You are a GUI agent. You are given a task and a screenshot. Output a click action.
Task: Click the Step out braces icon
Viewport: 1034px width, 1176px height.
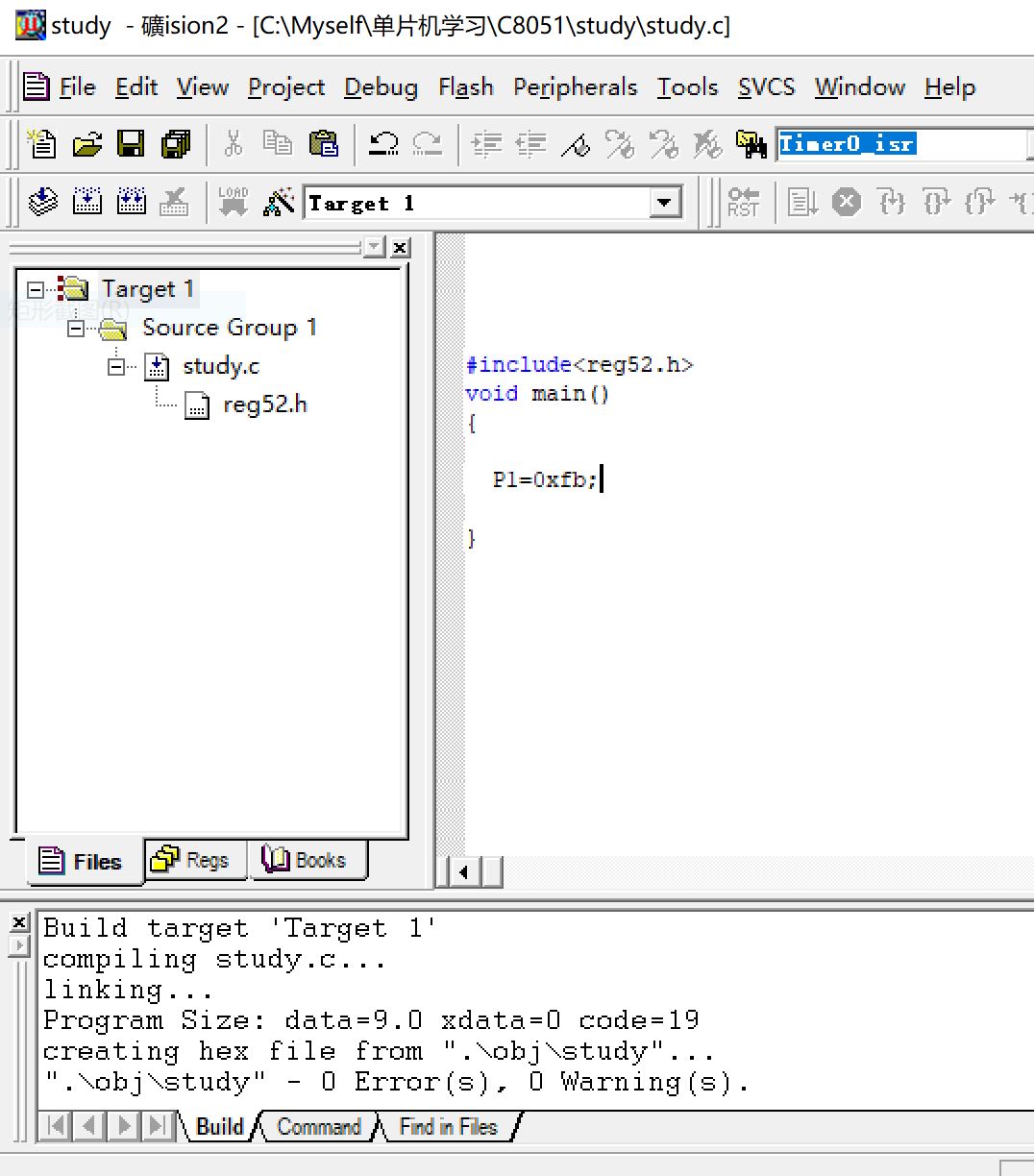coord(980,203)
